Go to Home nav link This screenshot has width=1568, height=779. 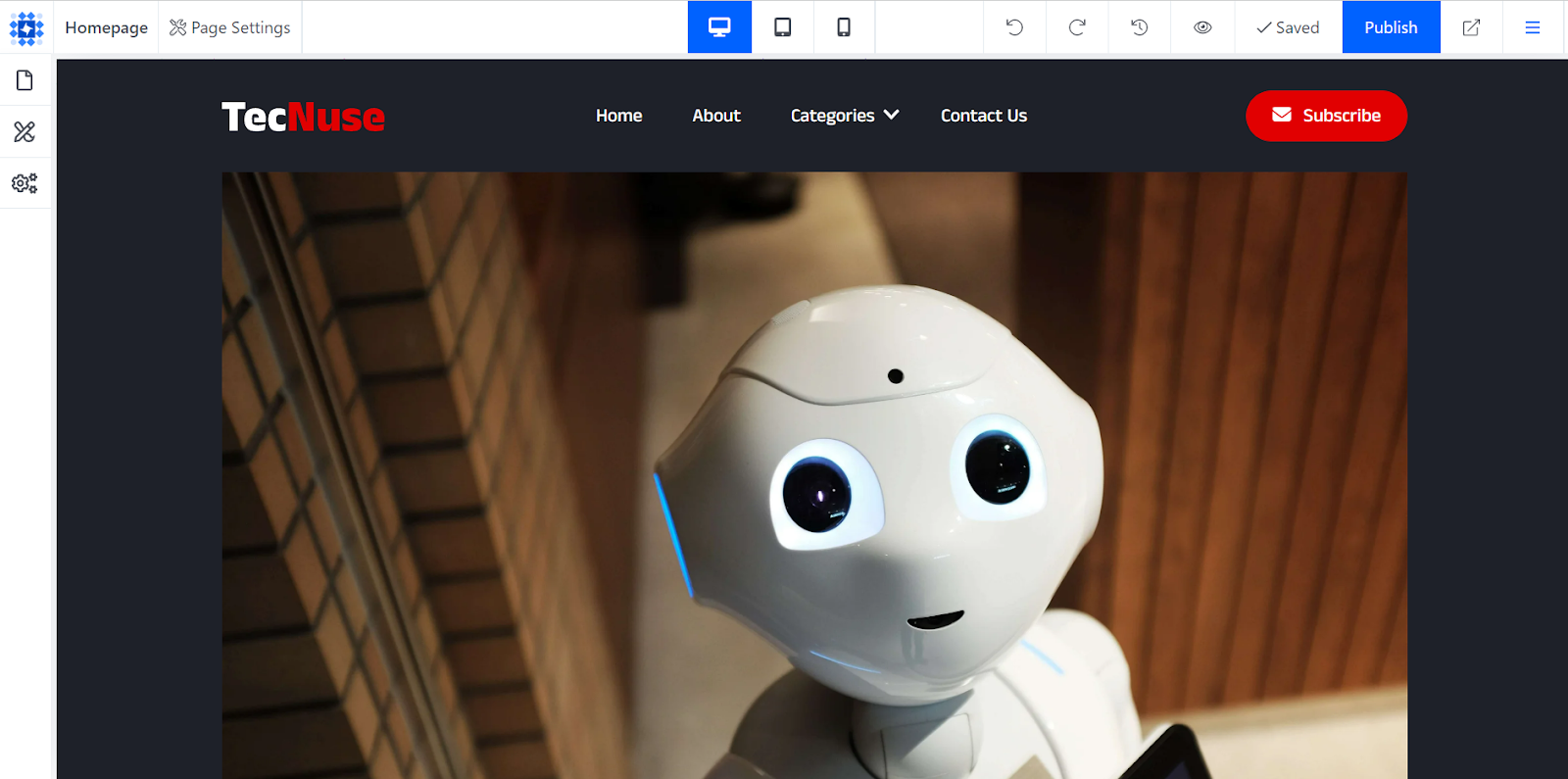click(618, 116)
